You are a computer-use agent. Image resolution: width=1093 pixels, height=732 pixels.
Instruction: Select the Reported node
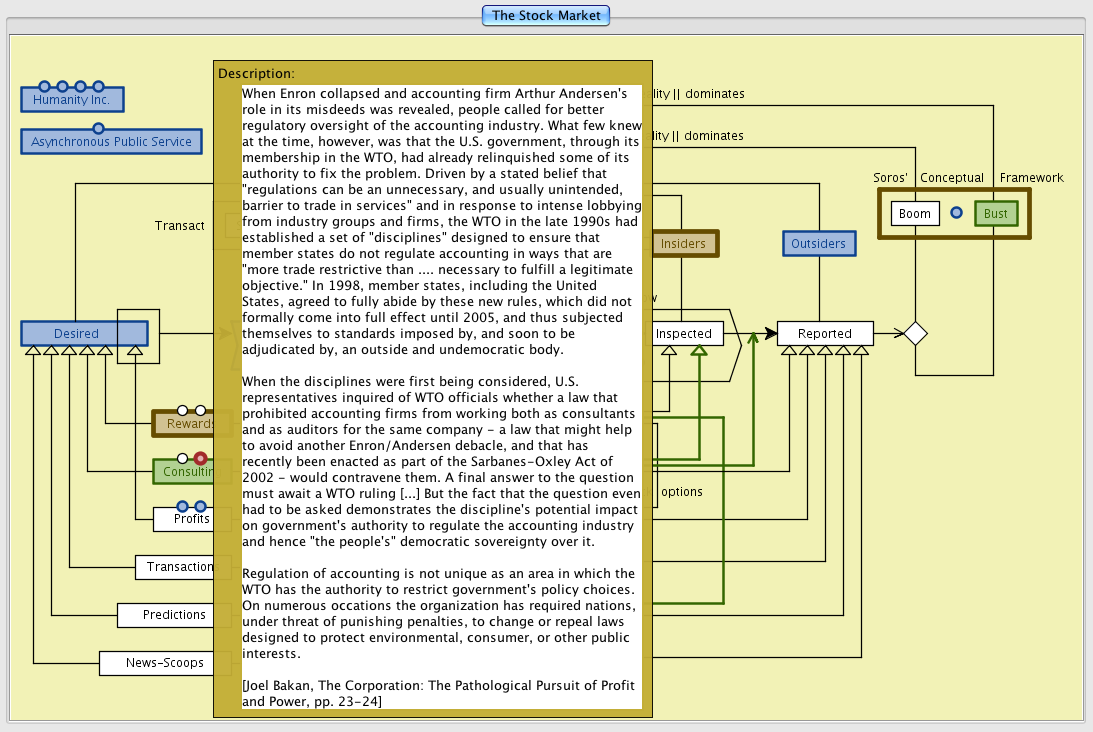pos(824,334)
